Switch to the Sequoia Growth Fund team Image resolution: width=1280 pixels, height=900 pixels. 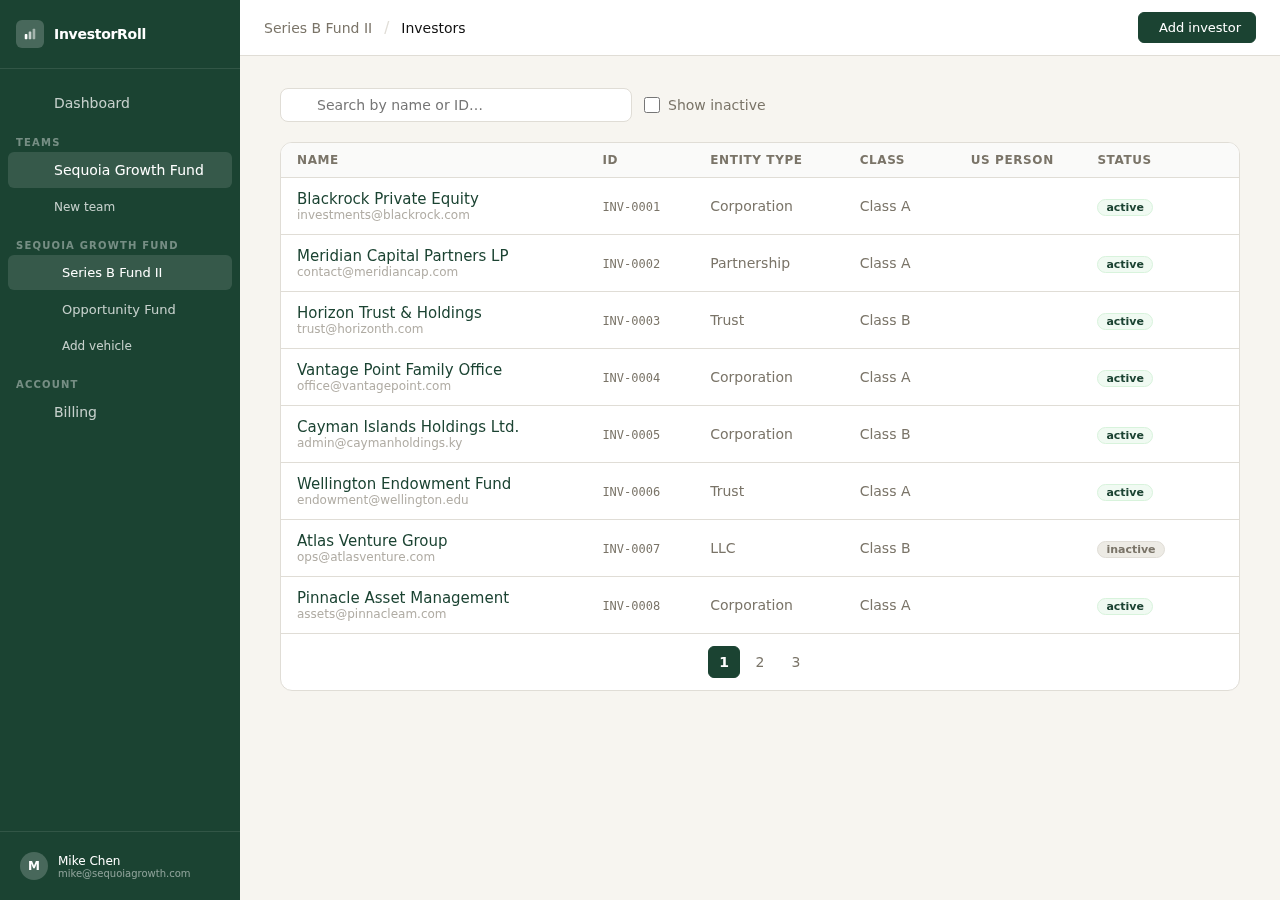click(x=128, y=170)
